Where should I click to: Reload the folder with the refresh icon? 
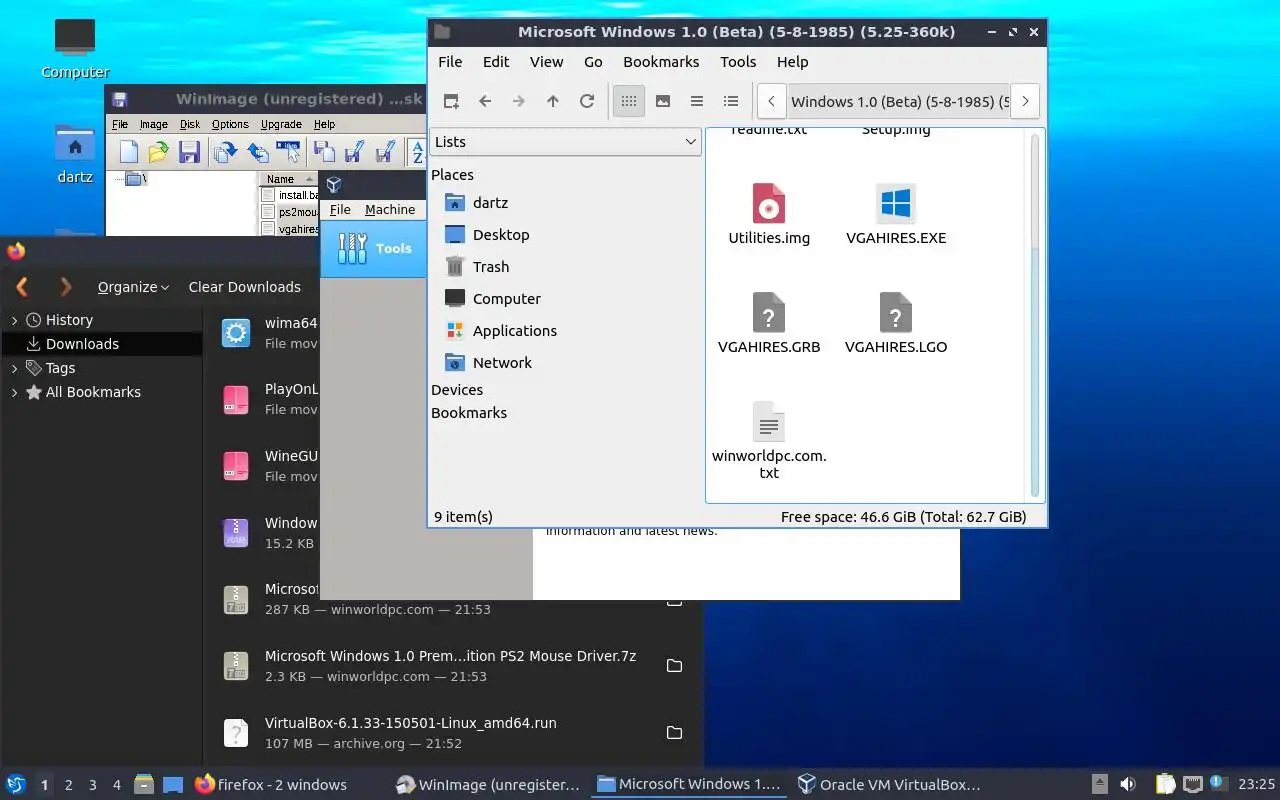point(587,101)
